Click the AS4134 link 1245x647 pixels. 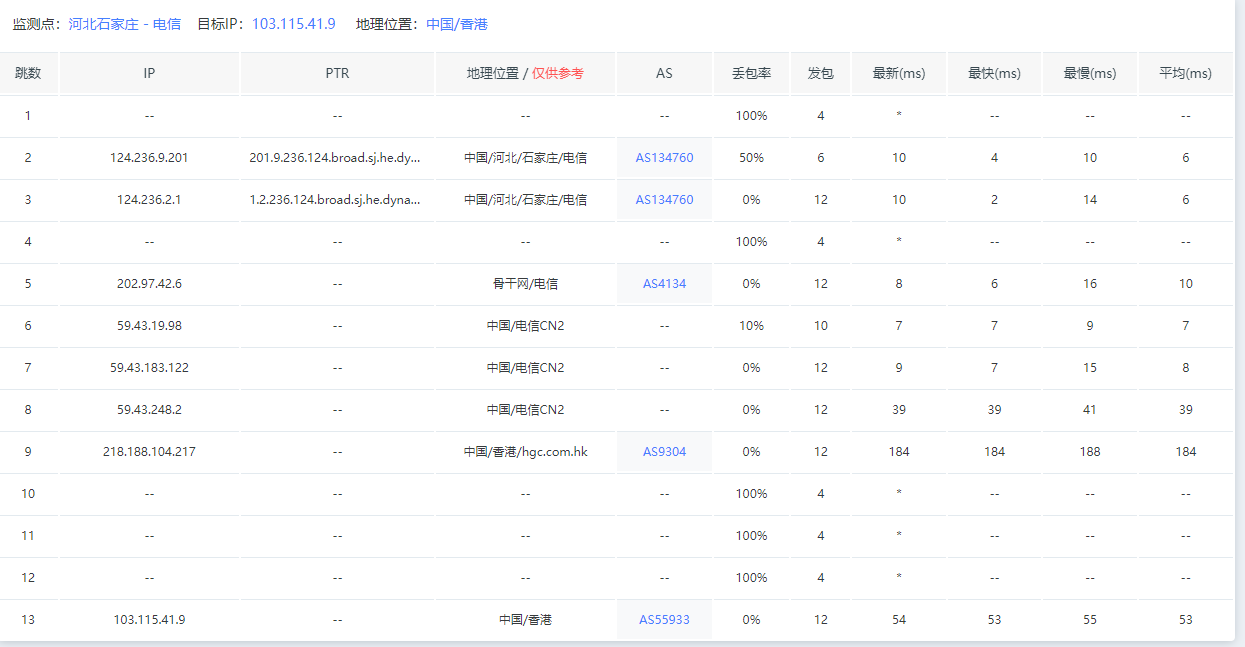click(x=664, y=284)
